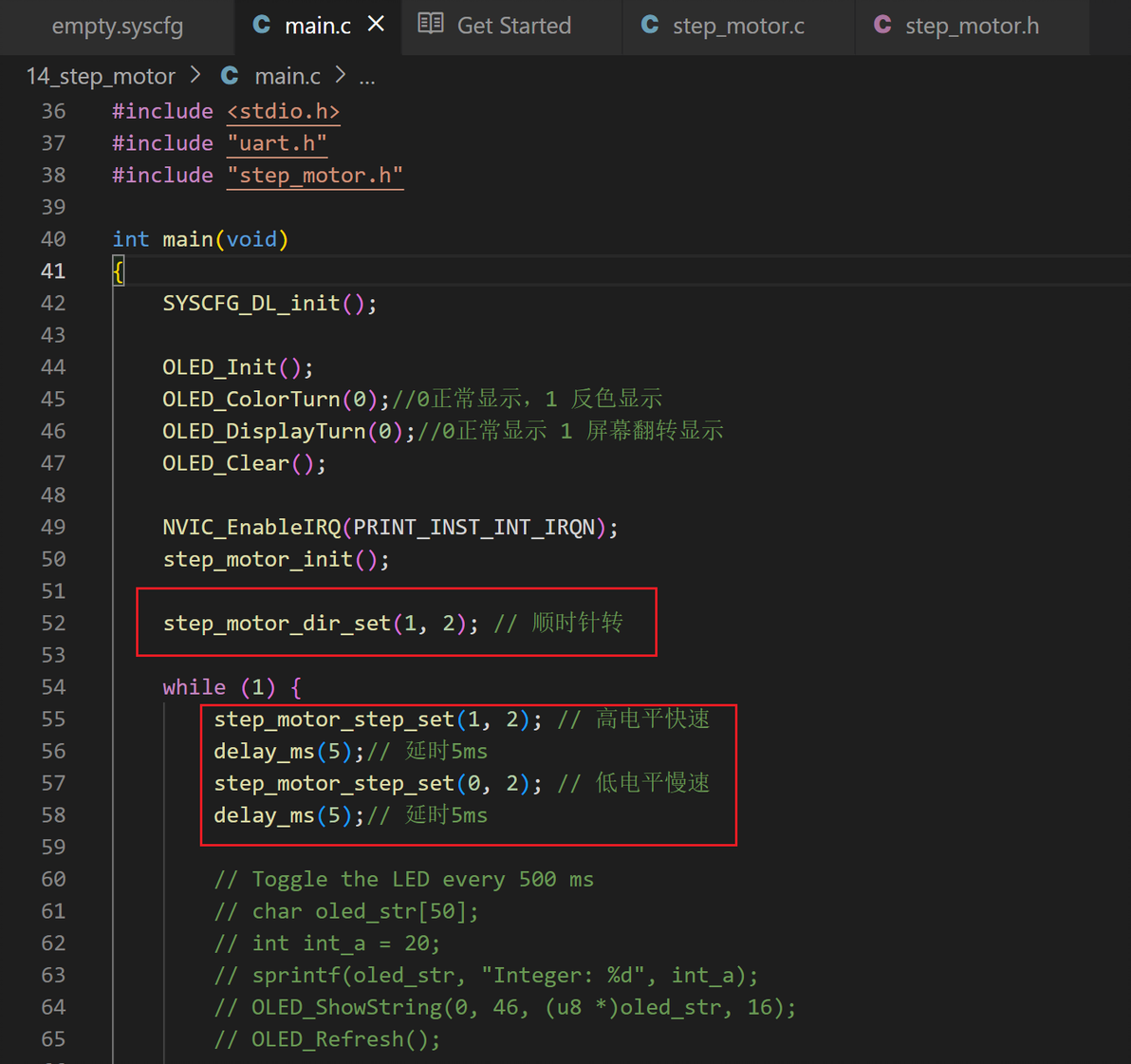Open the breadcrumb ellipsis symbol list

coord(367,78)
